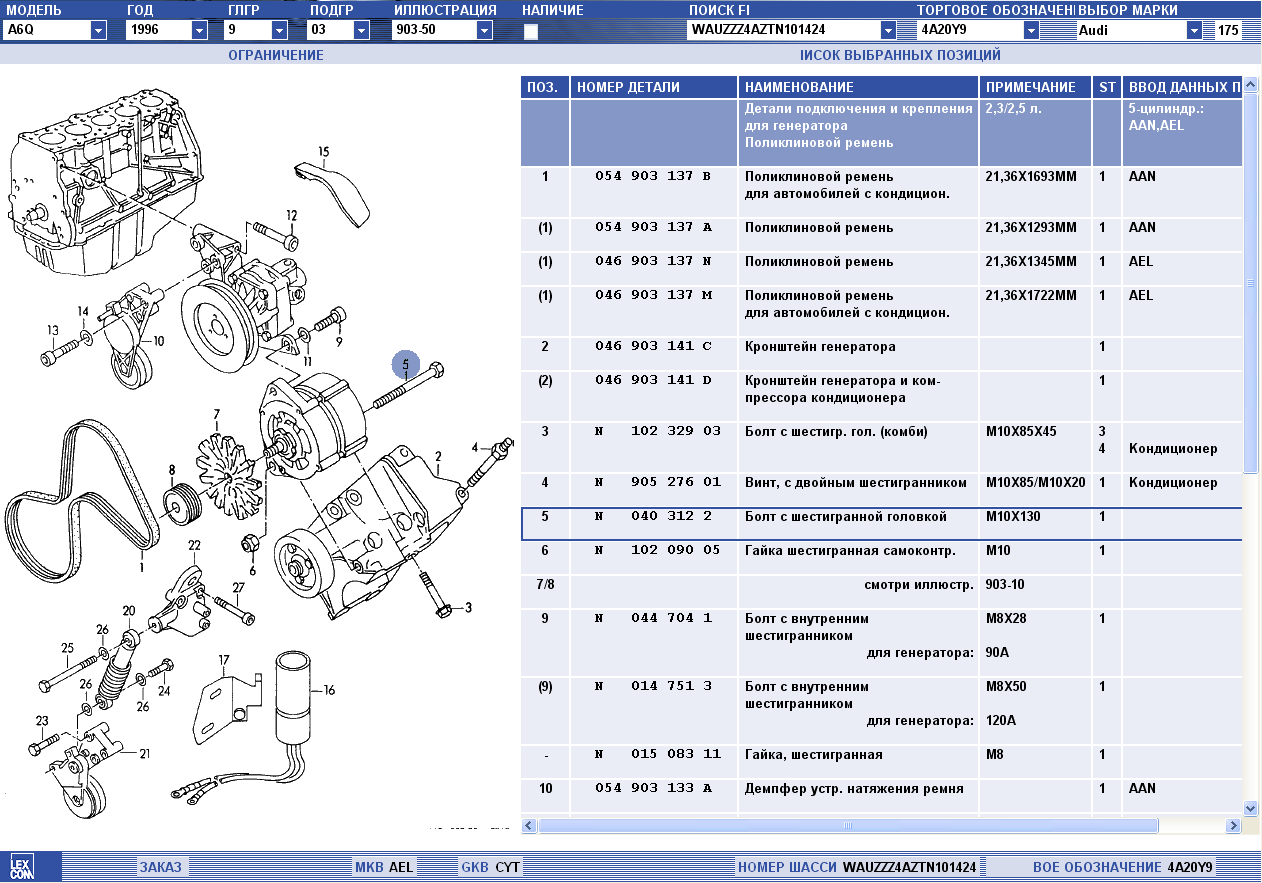
Task: Select highlighted part N 040 312 2
Action: (653, 516)
